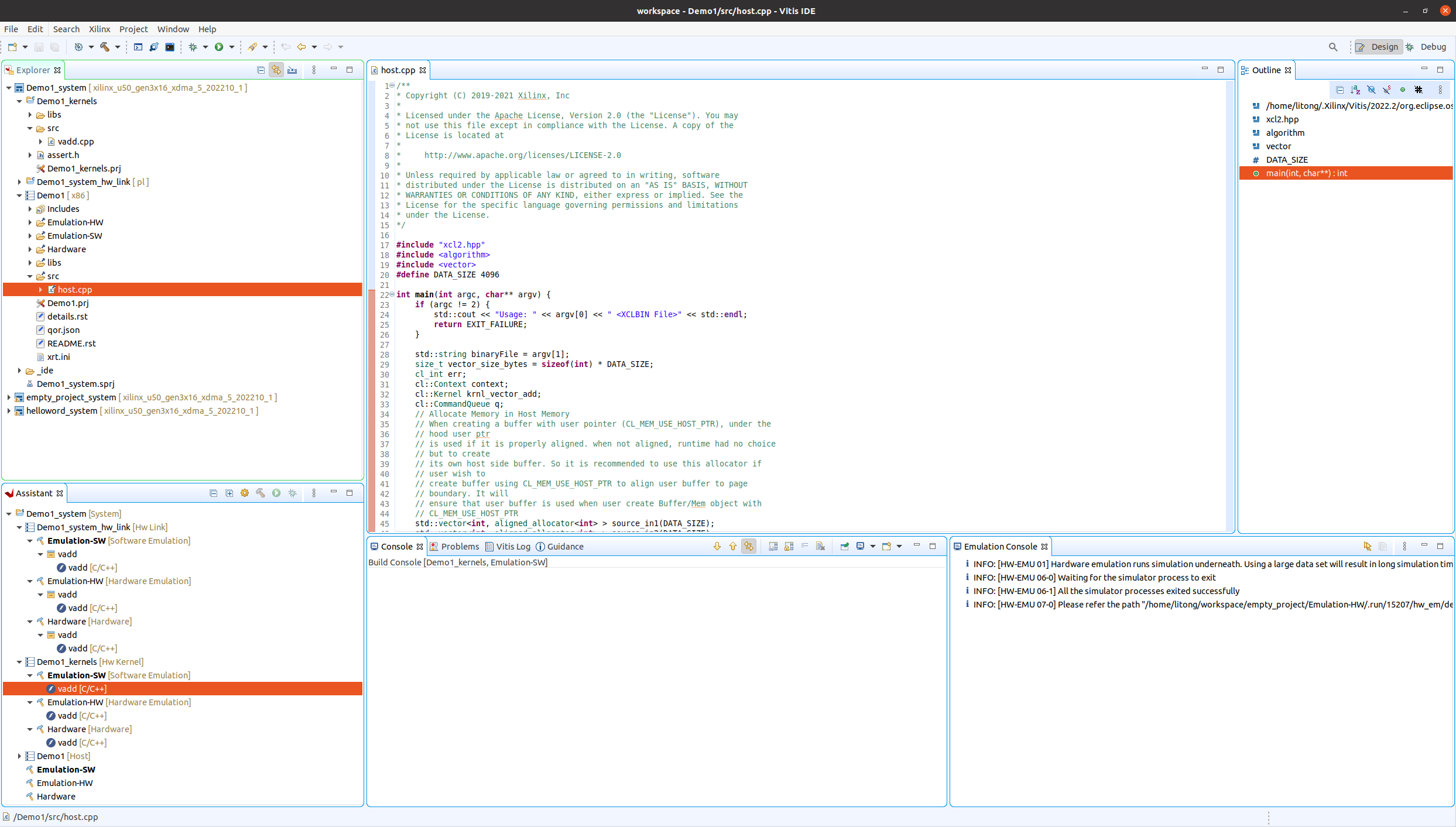Click the Debug bug icon in toolbar
Image resolution: width=1456 pixels, height=827 pixels.
[193, 47]
